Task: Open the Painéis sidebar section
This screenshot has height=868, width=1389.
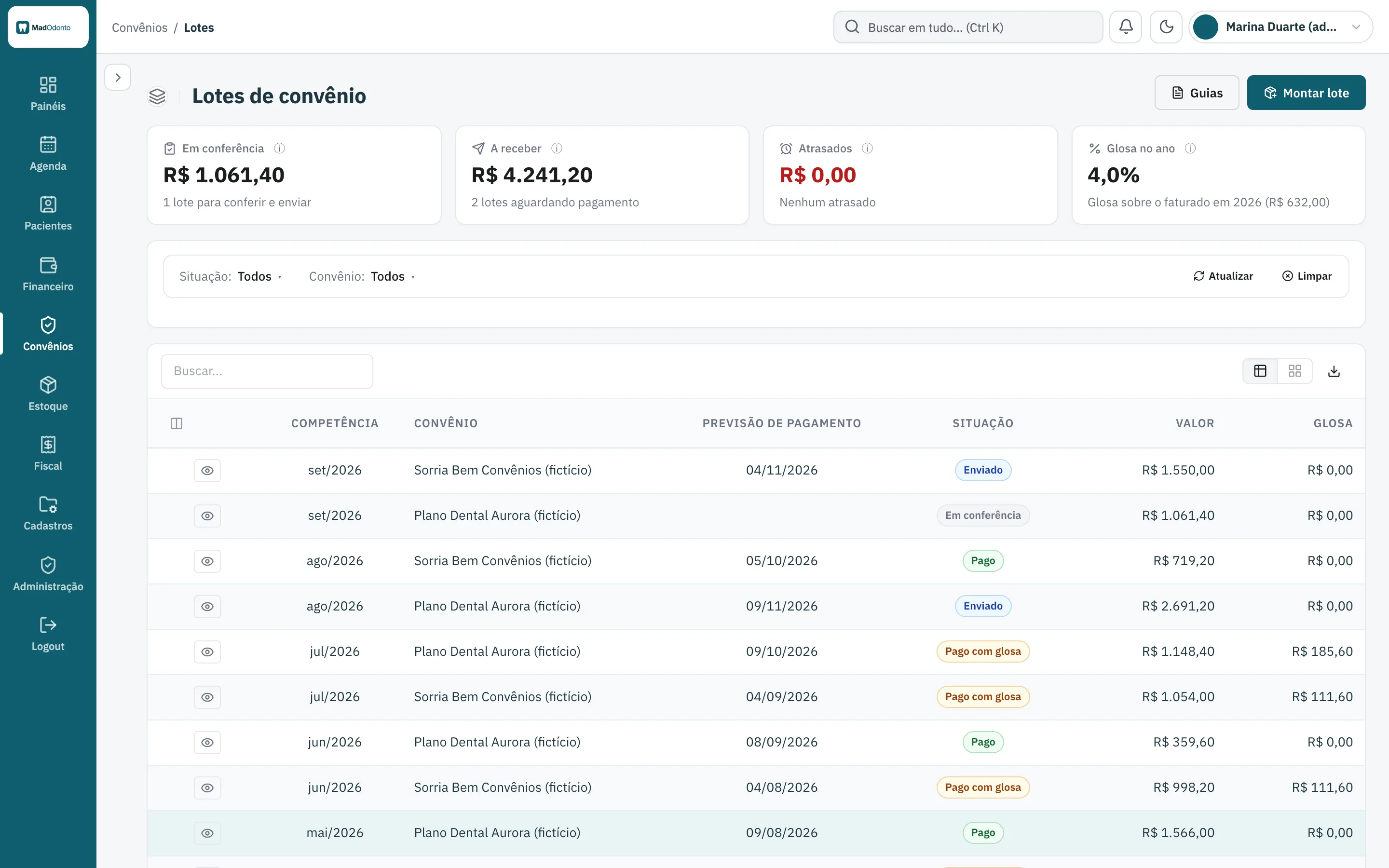Action: 48,94
